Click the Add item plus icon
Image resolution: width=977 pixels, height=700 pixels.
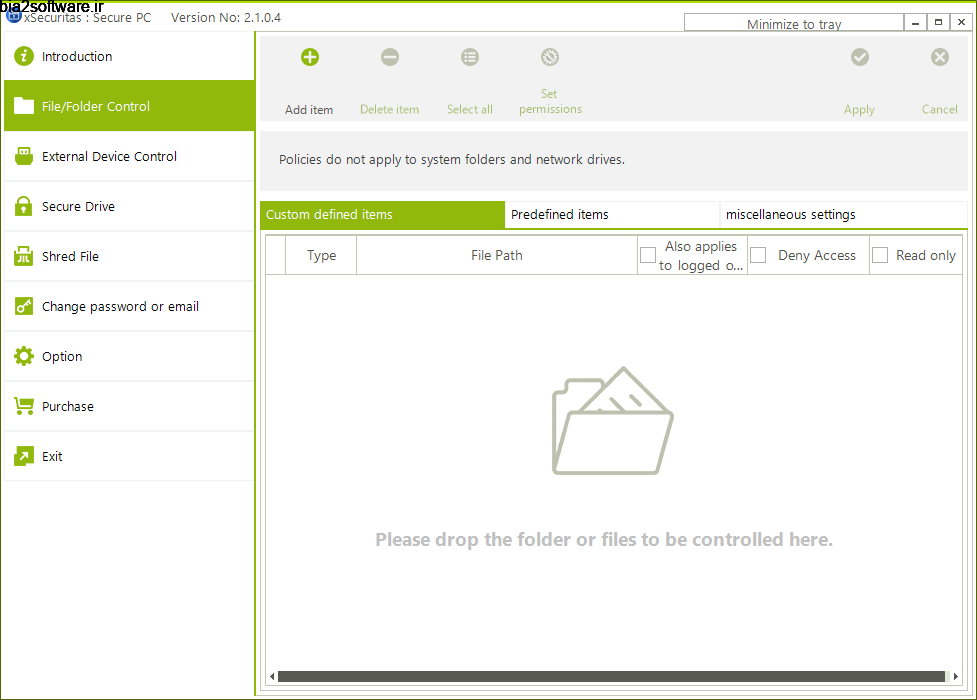click(309, 57)
